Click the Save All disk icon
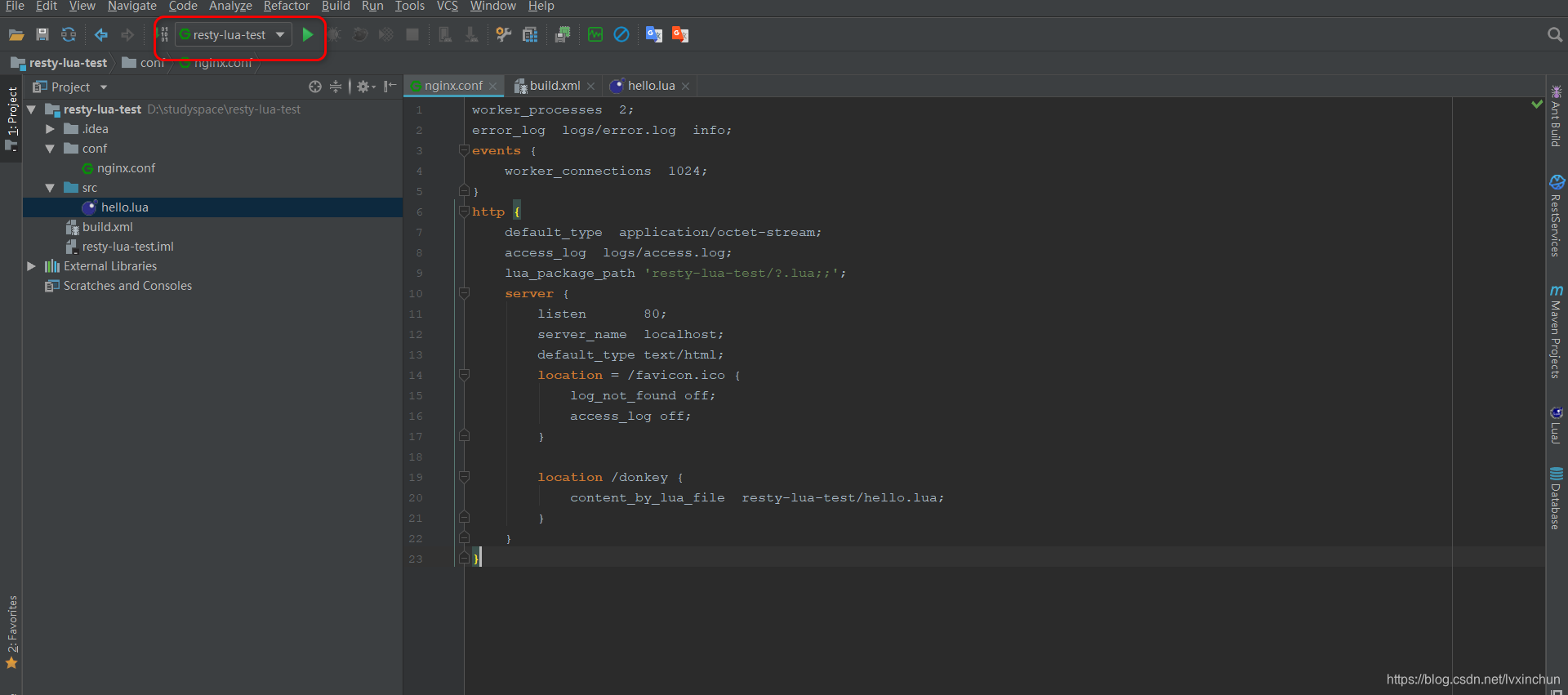Viewport: 1568px width, 695px height. 42,34
